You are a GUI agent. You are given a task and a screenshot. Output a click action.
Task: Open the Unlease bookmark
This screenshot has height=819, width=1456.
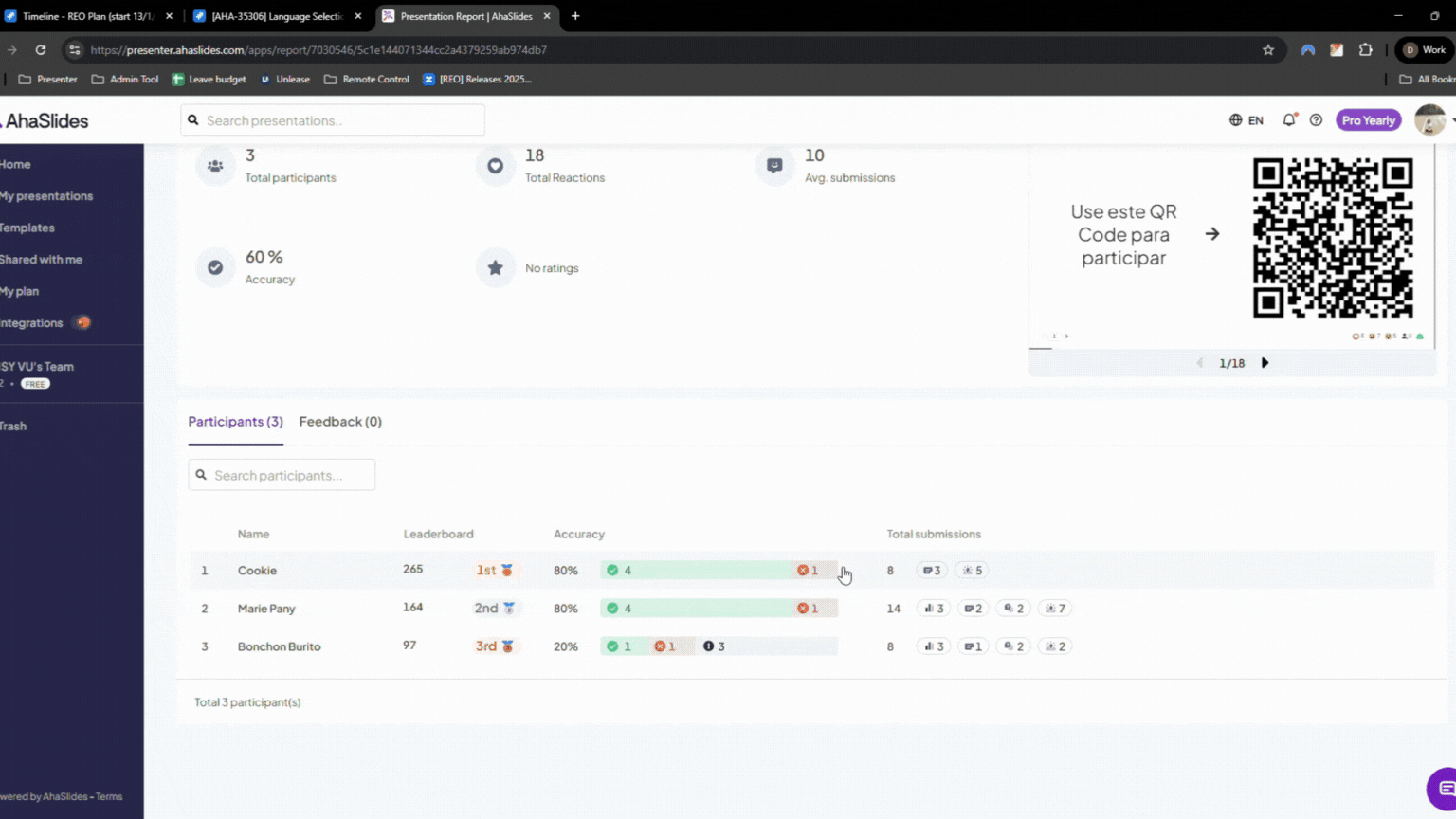[x=285, y=80]
